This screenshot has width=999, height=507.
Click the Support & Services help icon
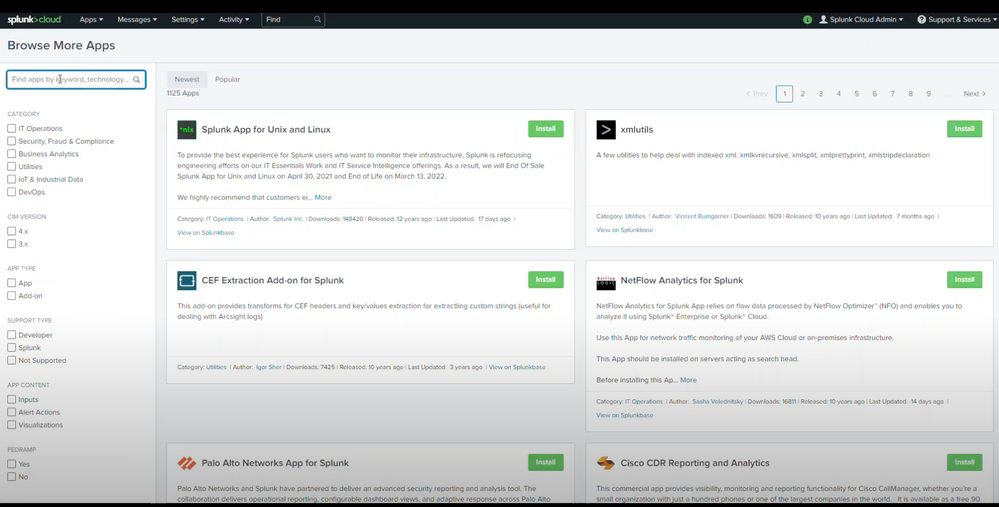(x=921, y=20)
